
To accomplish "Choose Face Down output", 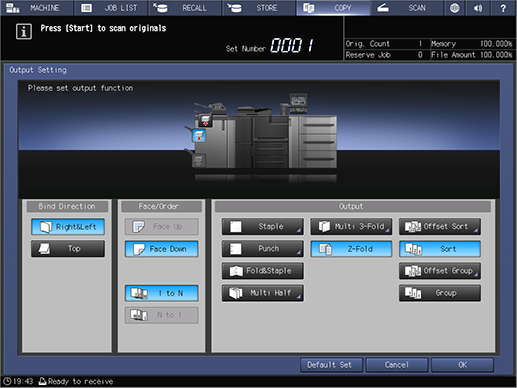I will 161,249.
